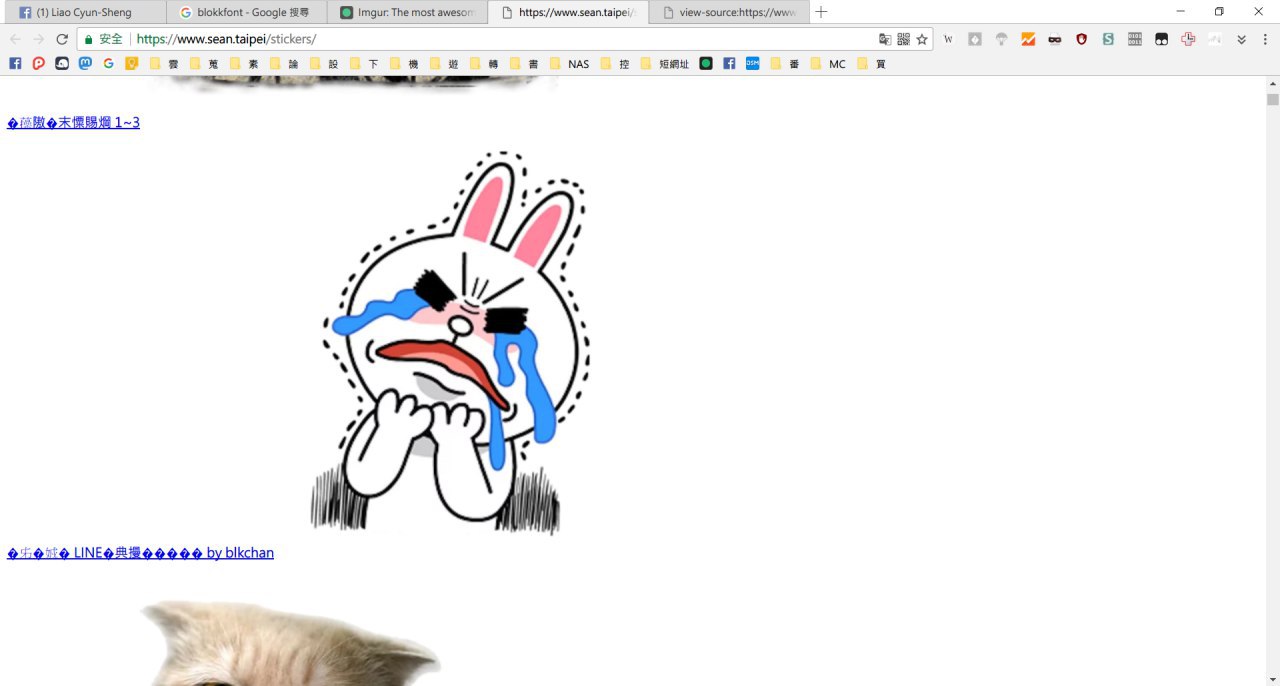Open the LINE sticker link by blkchan
This screenshot has height=686, width=1280.
coord(140,553)
